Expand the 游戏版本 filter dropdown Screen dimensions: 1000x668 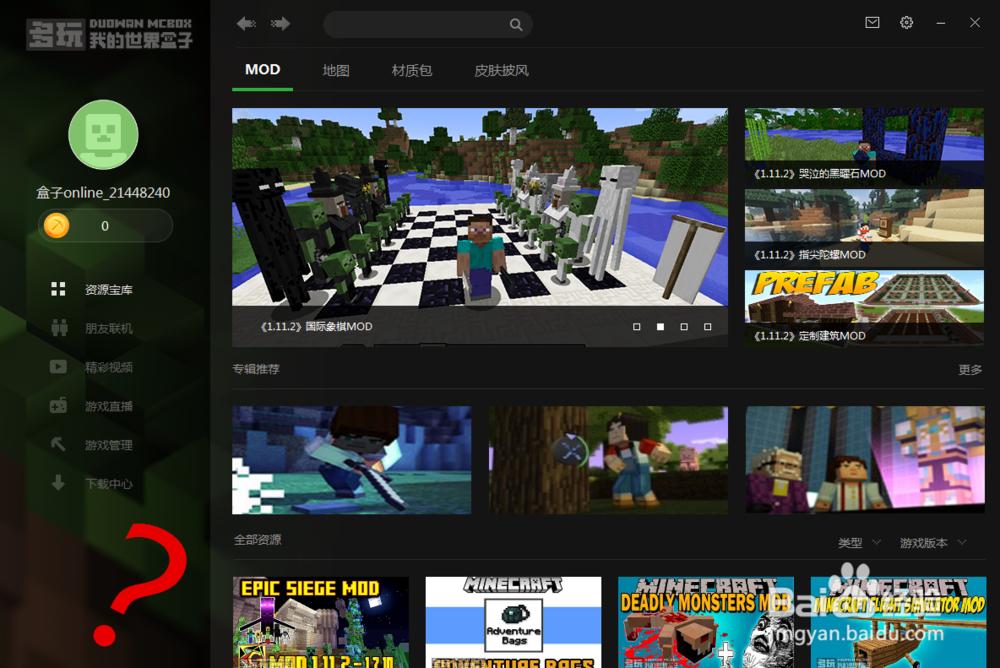[933, 543]
